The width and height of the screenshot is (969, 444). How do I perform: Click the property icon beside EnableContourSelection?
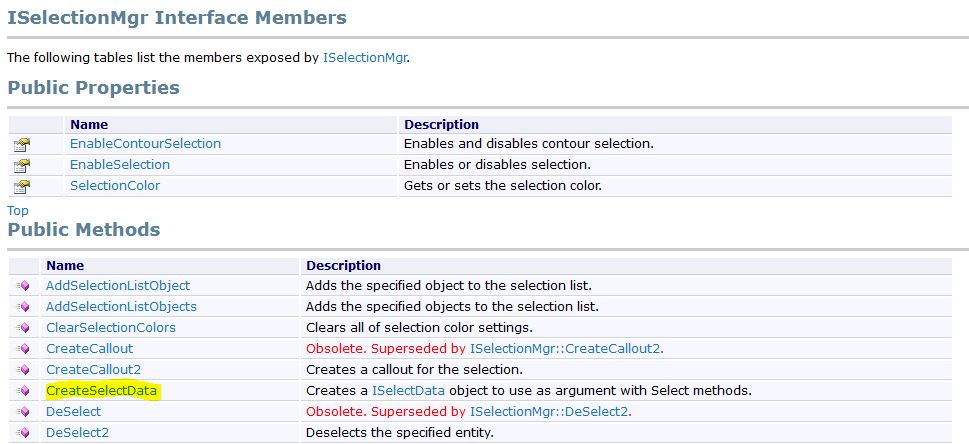(x=22, y=145)
